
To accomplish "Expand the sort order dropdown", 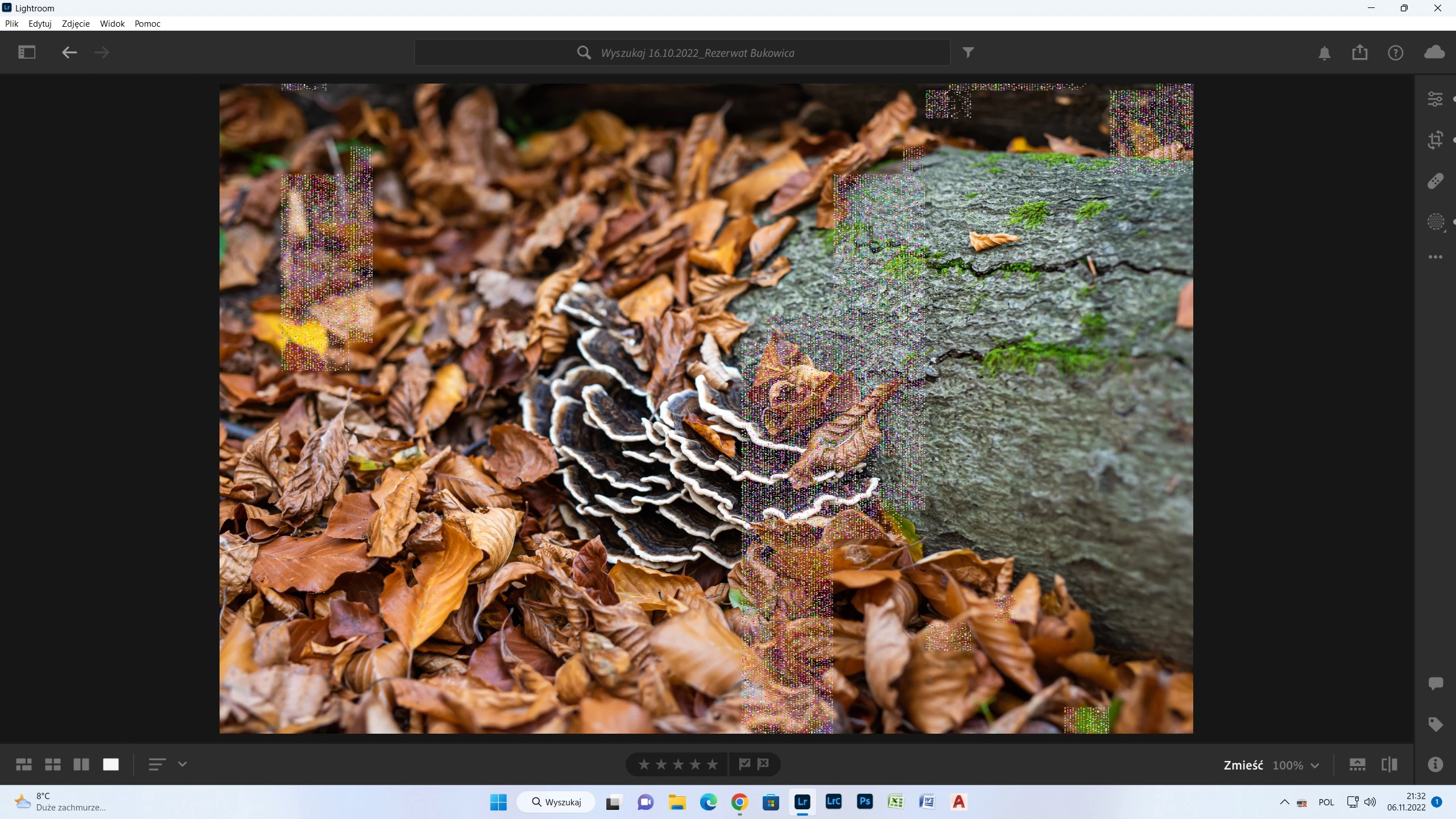I will (182, 764).
